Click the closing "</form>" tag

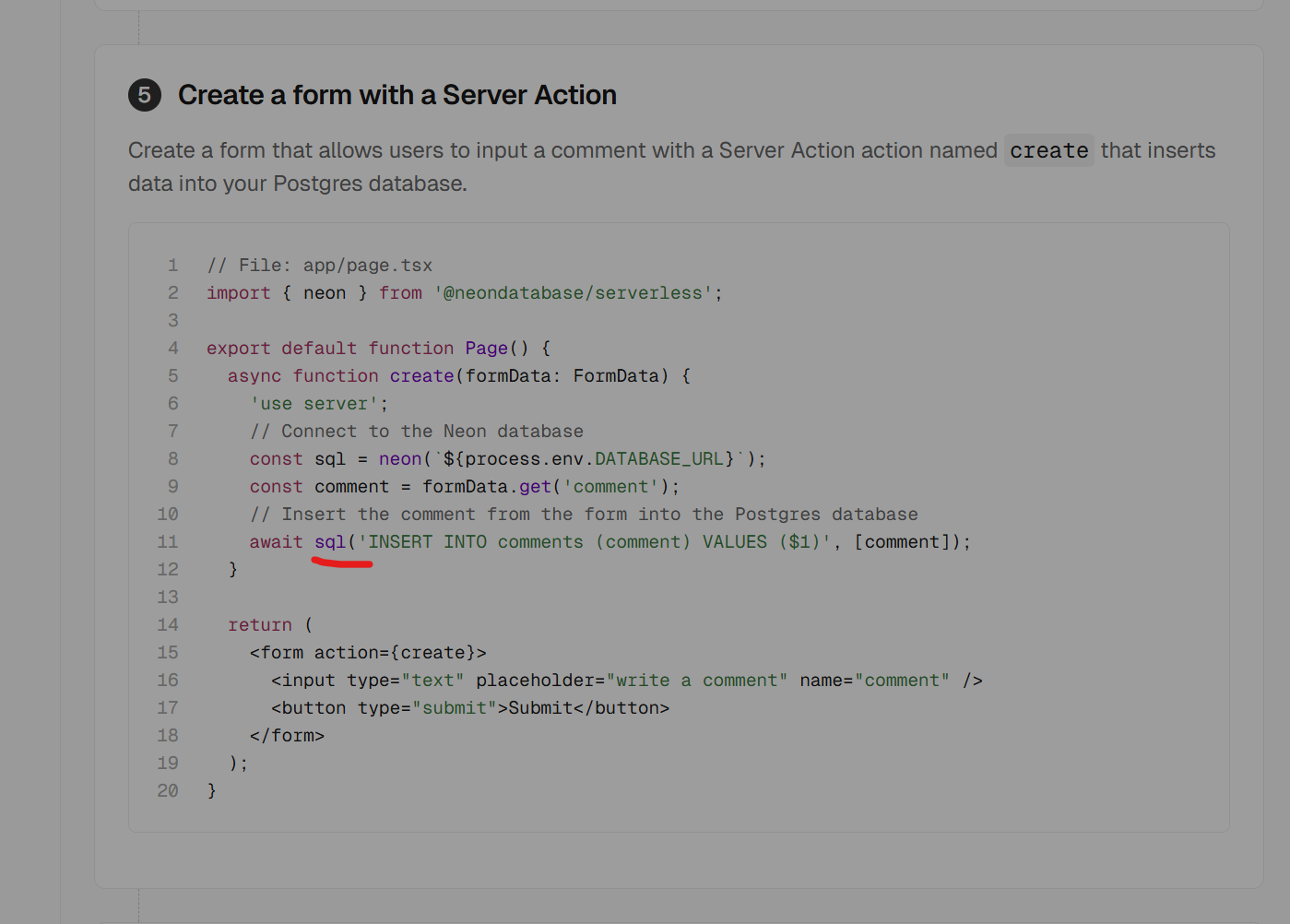[287, 736]
